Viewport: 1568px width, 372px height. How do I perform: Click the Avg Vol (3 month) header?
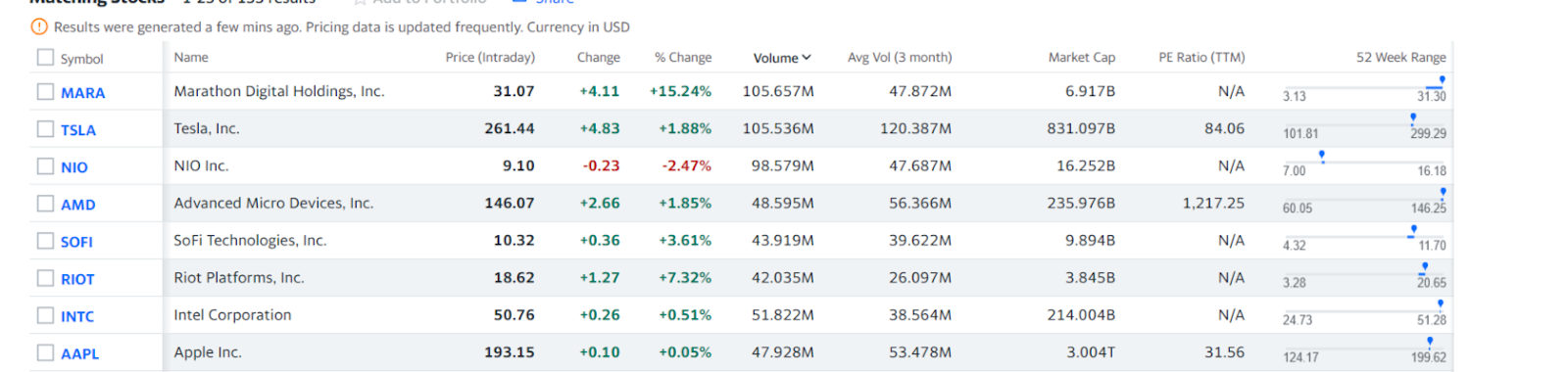coord(900,58)
